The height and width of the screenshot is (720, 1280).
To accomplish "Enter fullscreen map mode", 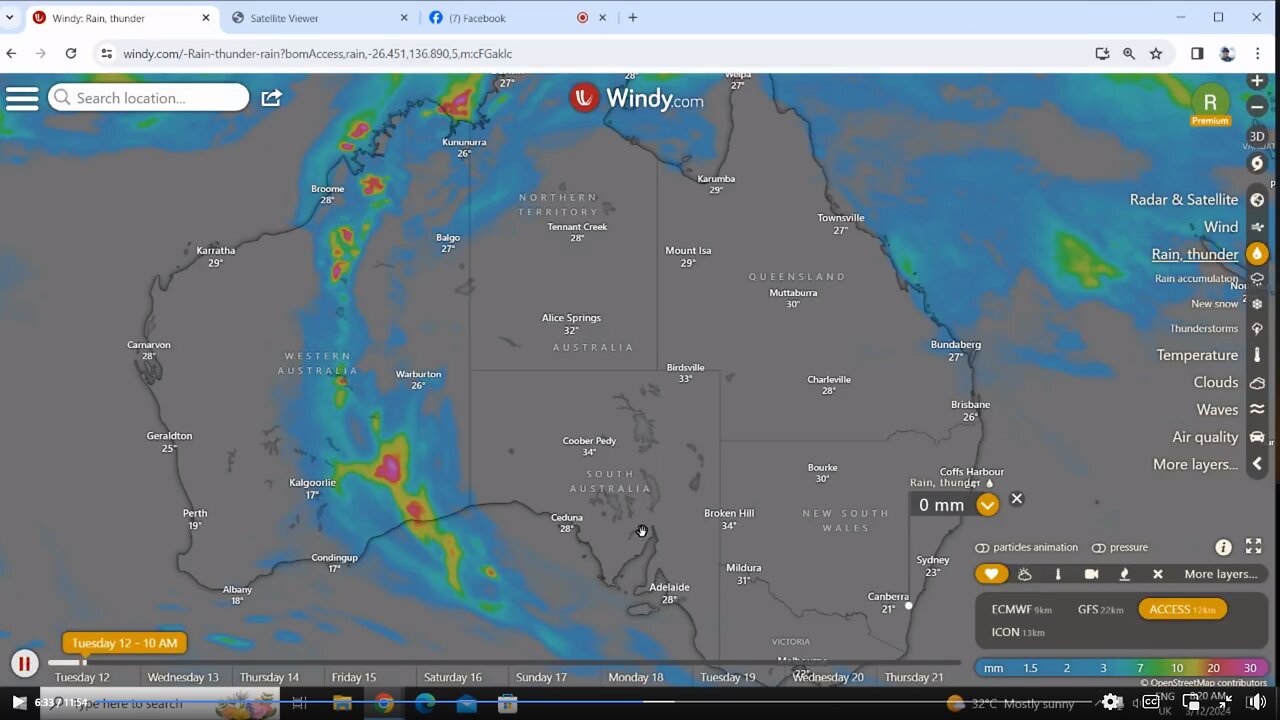I will coord(1253,546).
